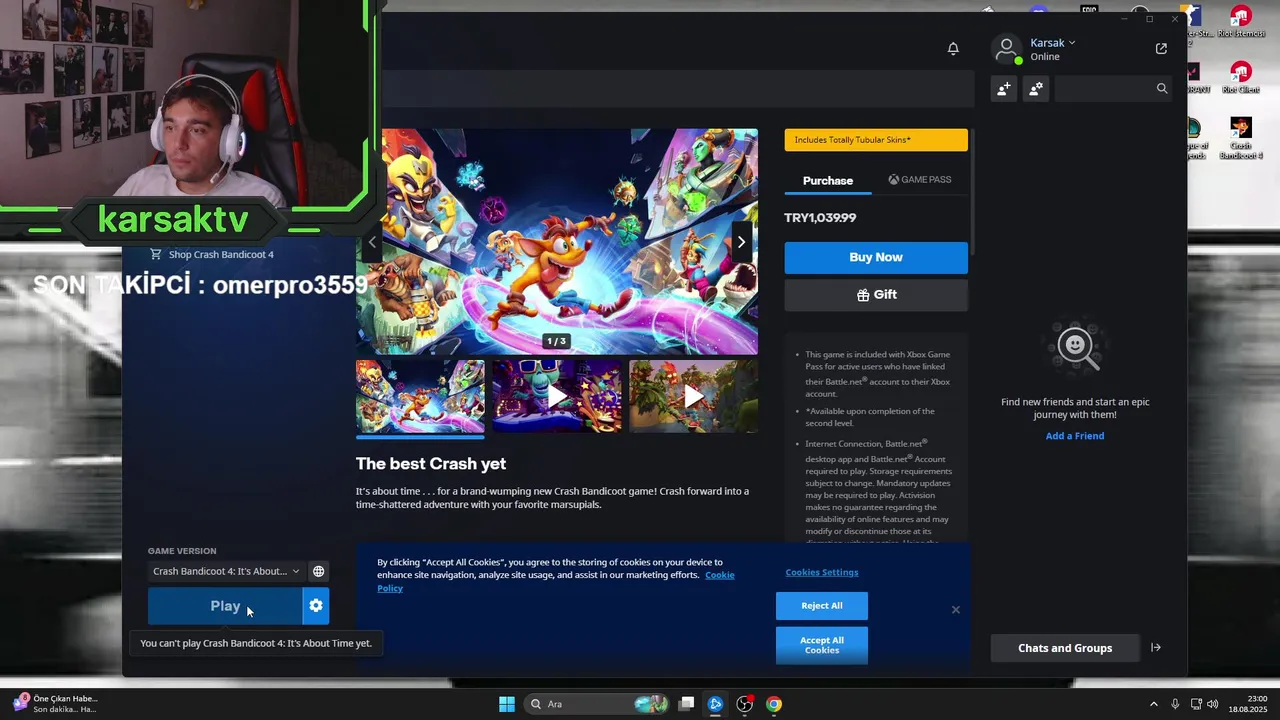
Task: Click the taskbar search box Ara
Action: tap(595, 704)
